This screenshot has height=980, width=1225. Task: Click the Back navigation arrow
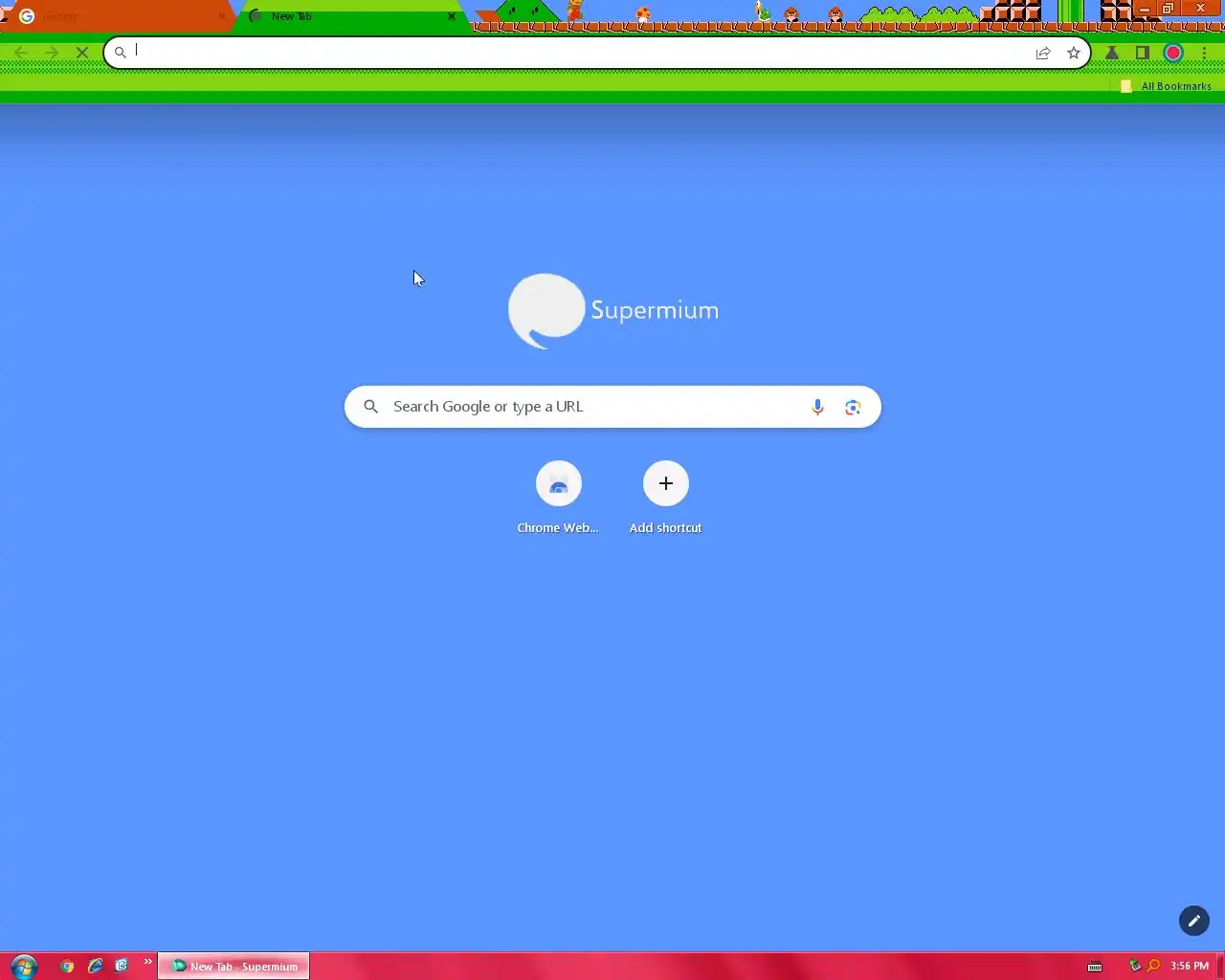[21, 53]
